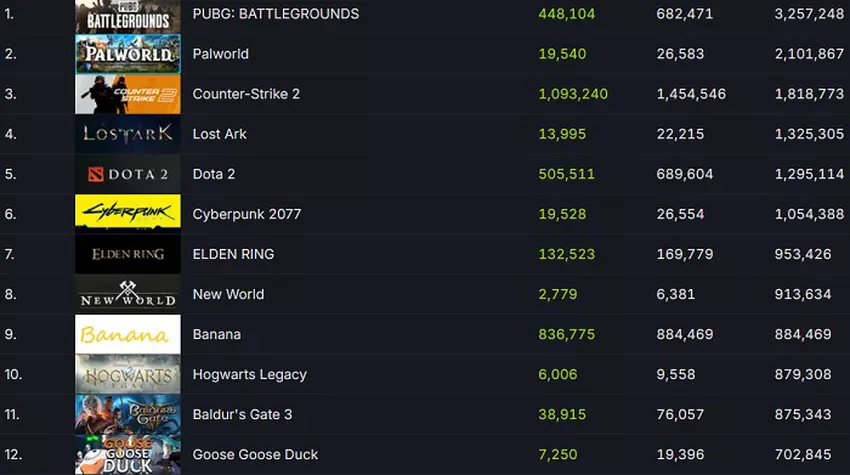Open the Palworld title link
This screenshot has height=475, width=850.
click(x=220, y=54)
